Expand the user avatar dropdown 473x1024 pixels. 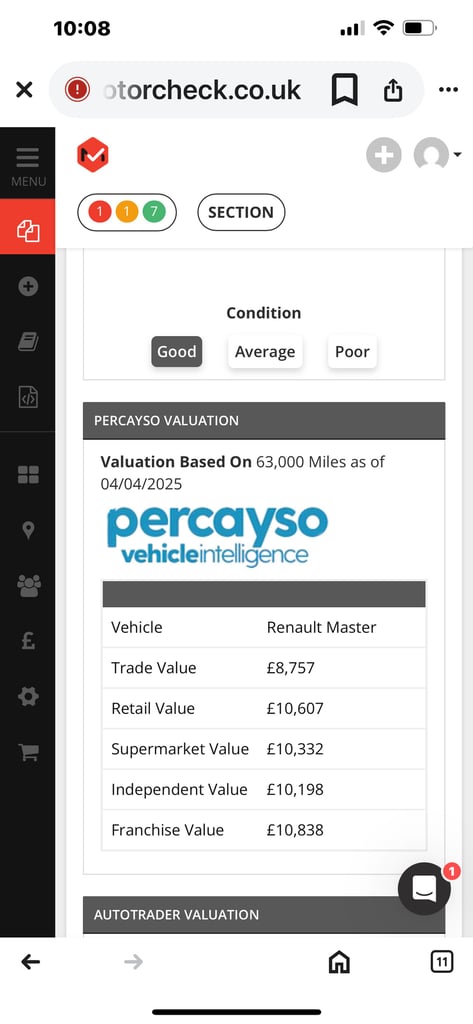coord(437,155)
